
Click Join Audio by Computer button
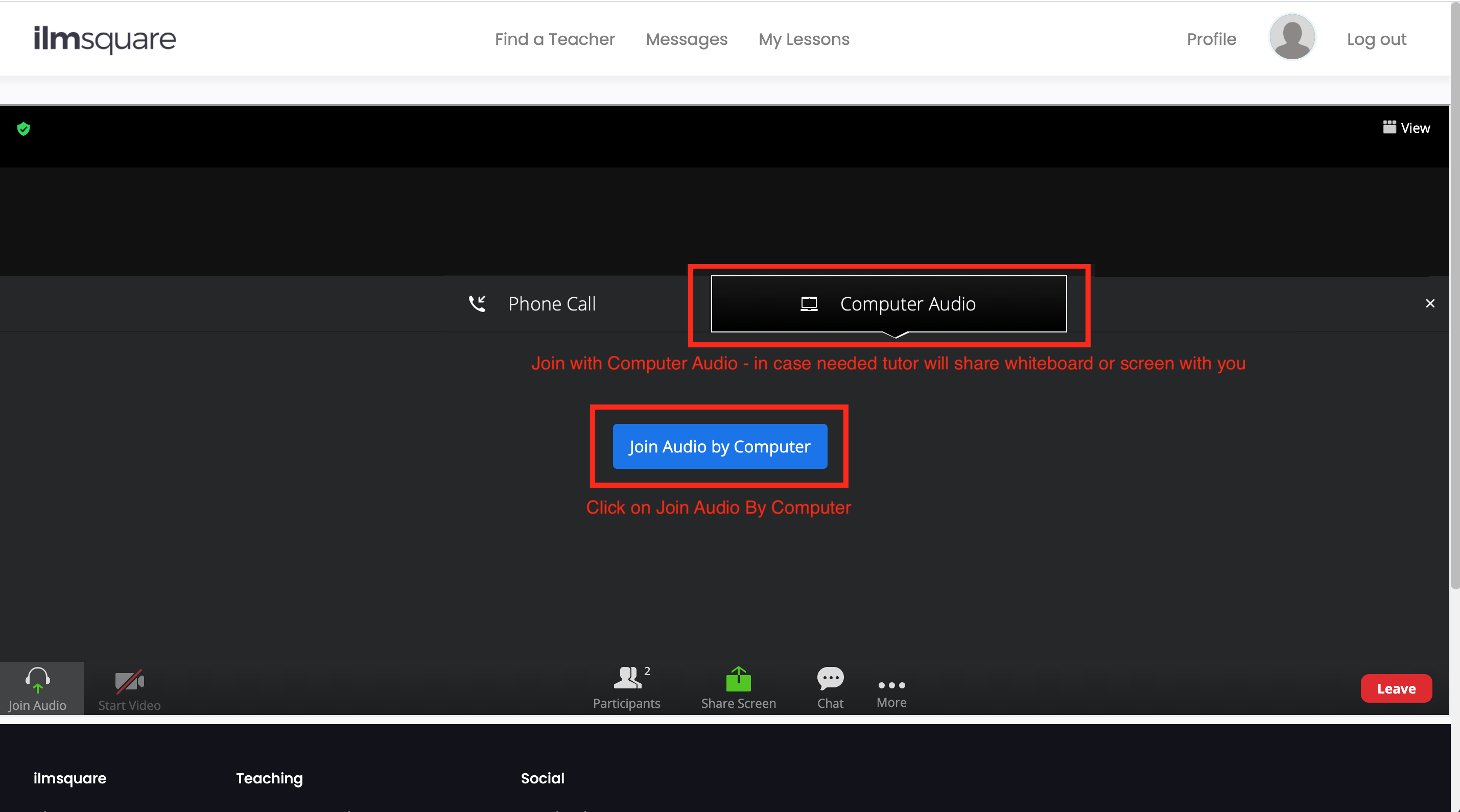[719, 446]
